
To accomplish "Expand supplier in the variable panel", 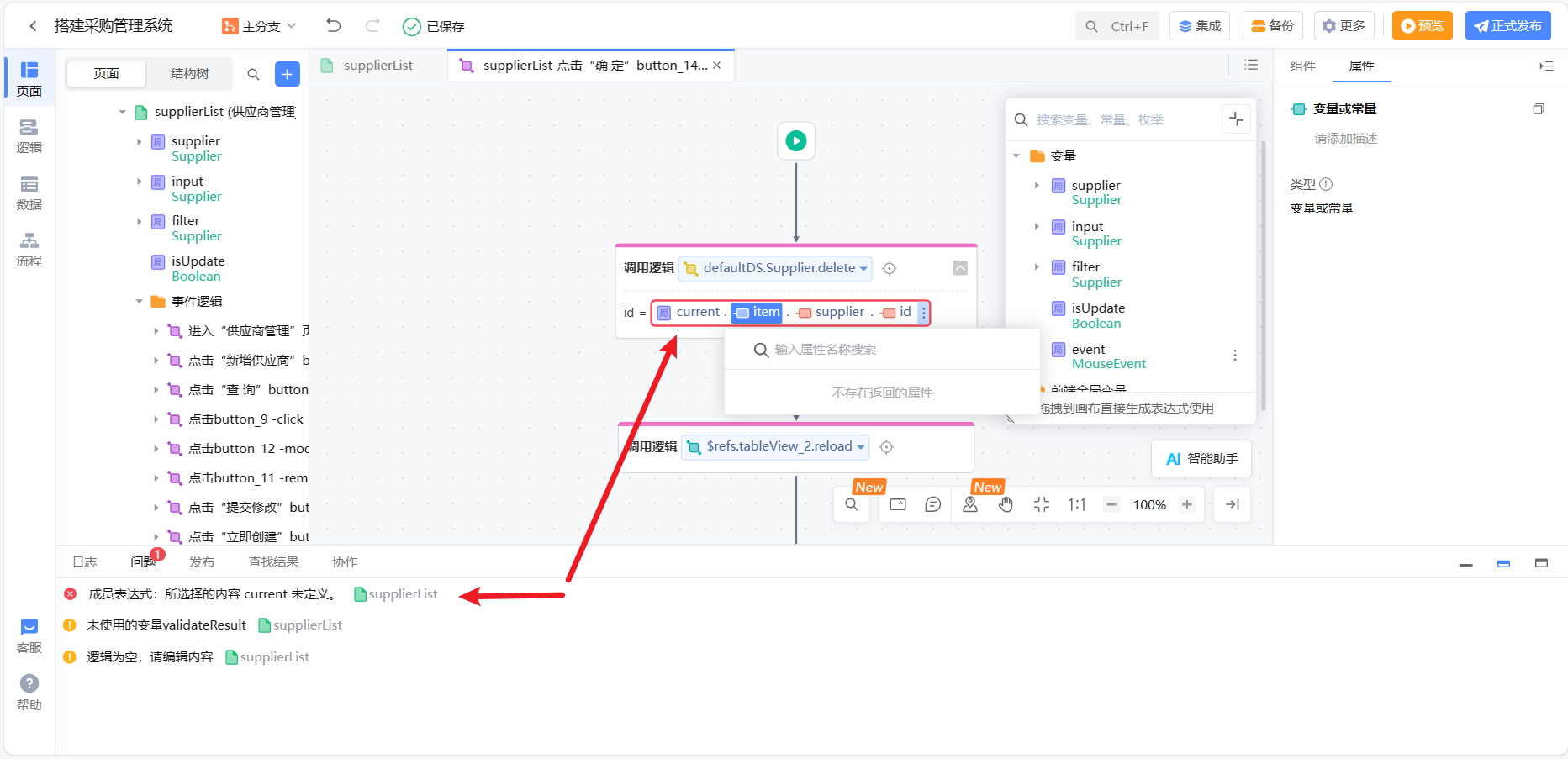I will point(1037,186).
